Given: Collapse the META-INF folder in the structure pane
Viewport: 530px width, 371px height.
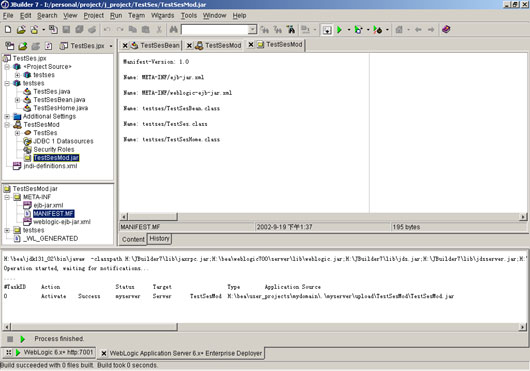Looking at the screenshot, I should tap(7, 197).
